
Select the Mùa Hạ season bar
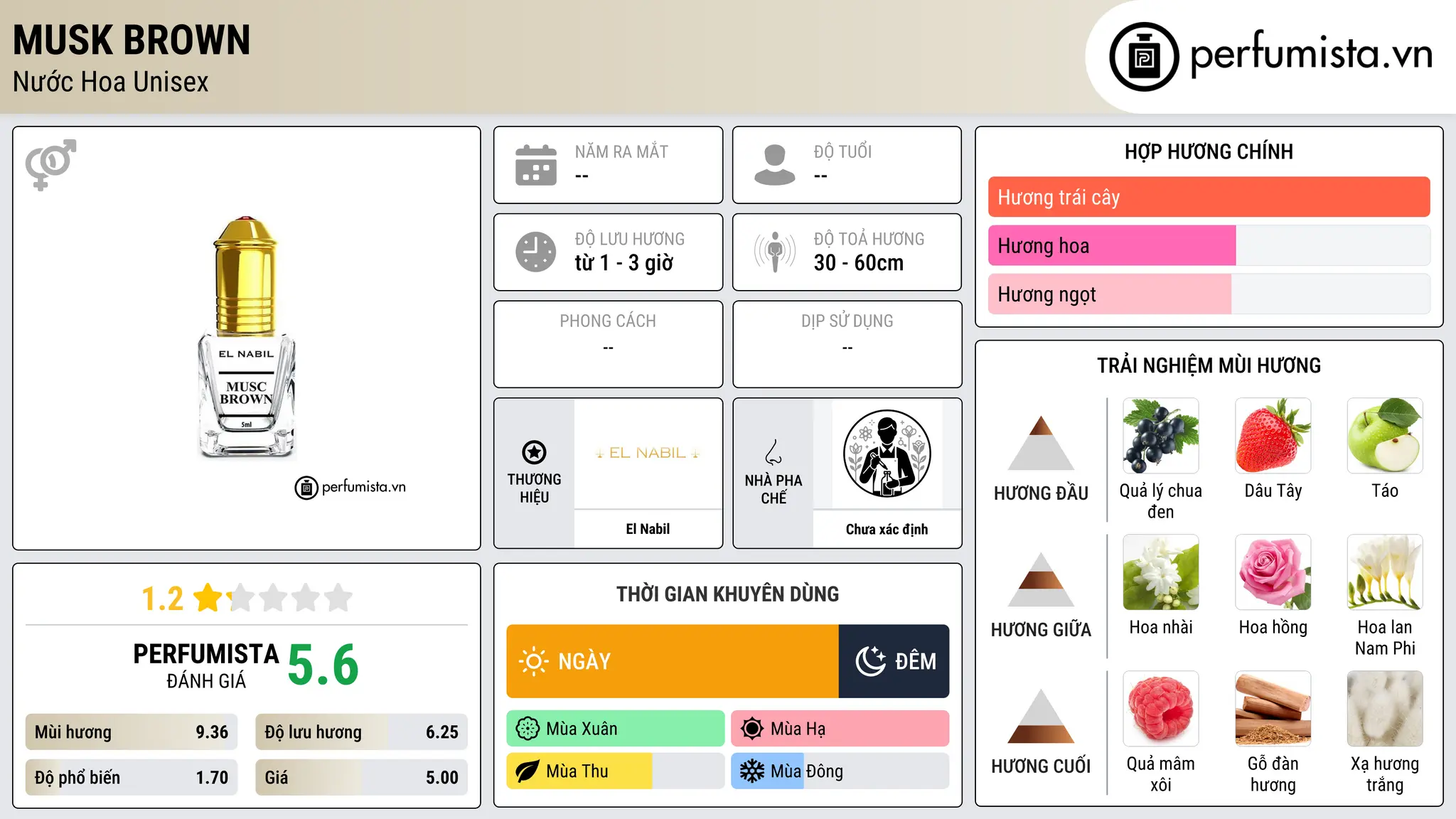(x=840, y=729)
